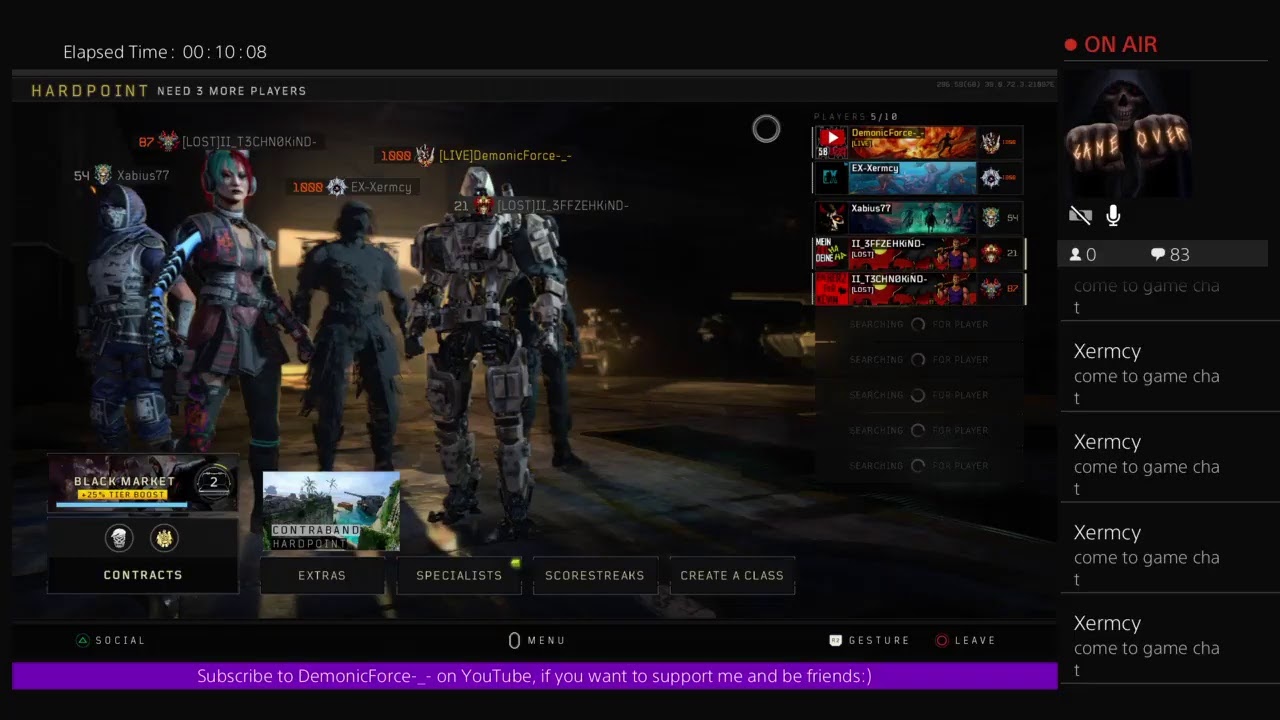This screenshot has height=720, width=1280.
Task: Click the loading circle indicator in lobby
Action: [x=766, y=129]
